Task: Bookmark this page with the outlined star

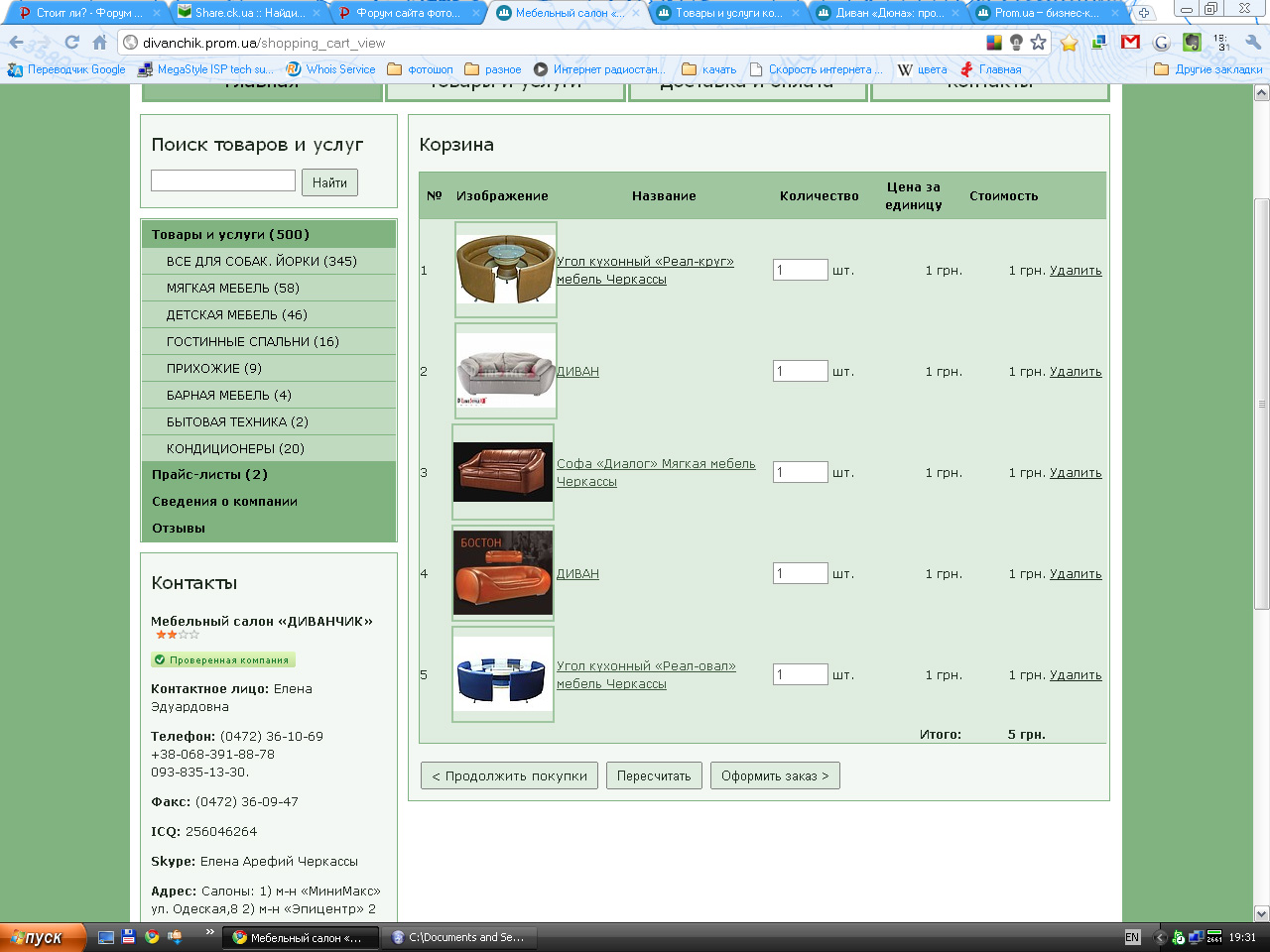Action: [x=1038, y=43]
